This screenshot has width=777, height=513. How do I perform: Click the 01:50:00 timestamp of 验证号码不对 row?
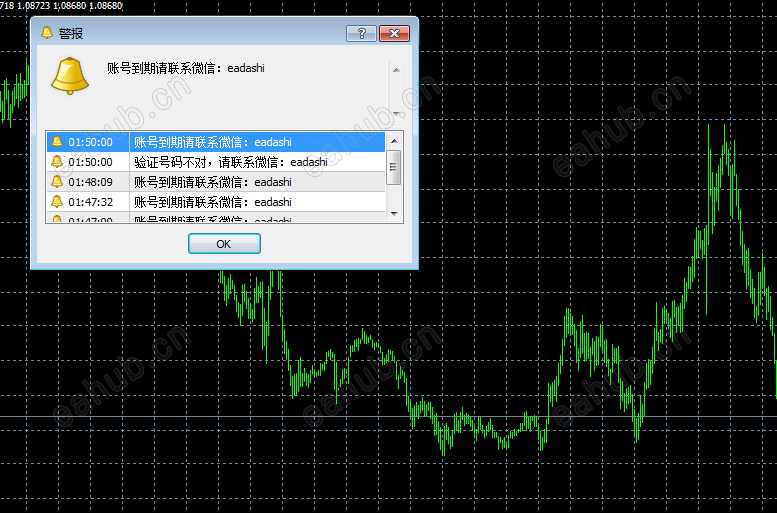(x=90, y=162)
